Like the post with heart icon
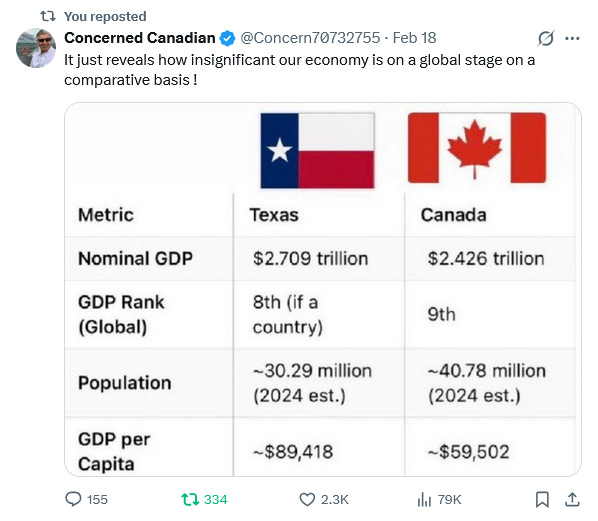Image resolution: width=598 pixels, height=521 pixels. [307, 499]
